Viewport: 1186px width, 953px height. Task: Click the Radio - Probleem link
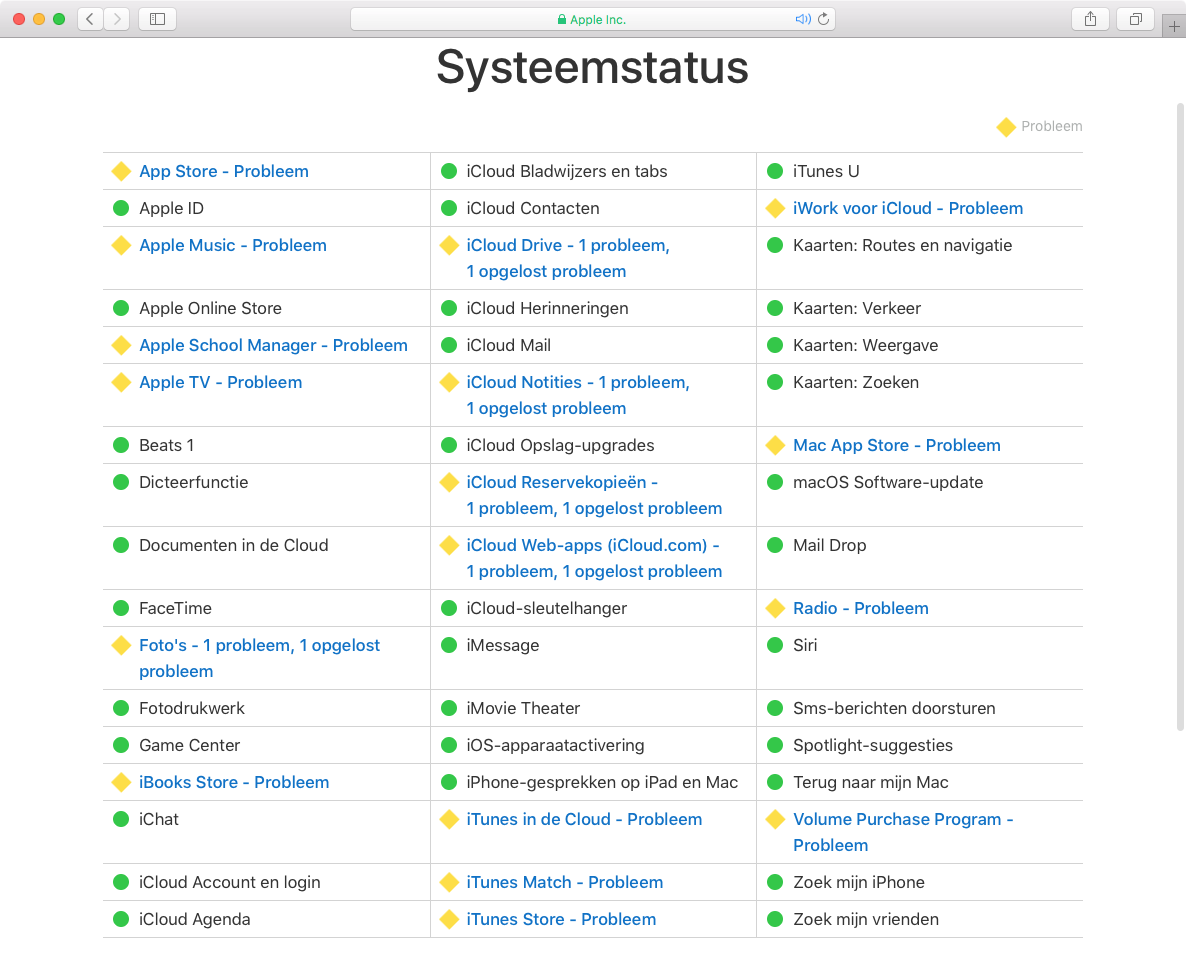[860, 608]
